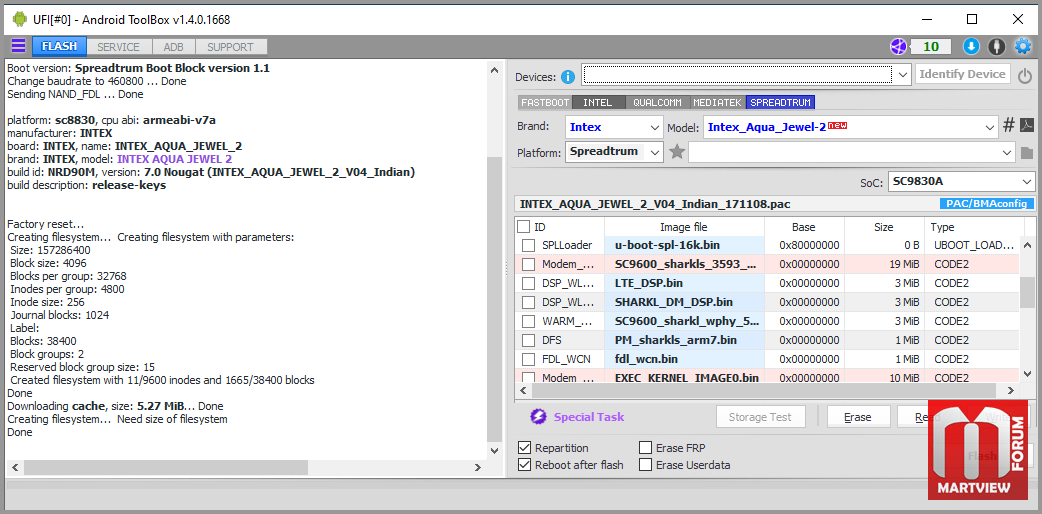Check the SPLLoader partition checkbox
The width and height of the screenshot is (1042, 514).
(x=528, y=245)
